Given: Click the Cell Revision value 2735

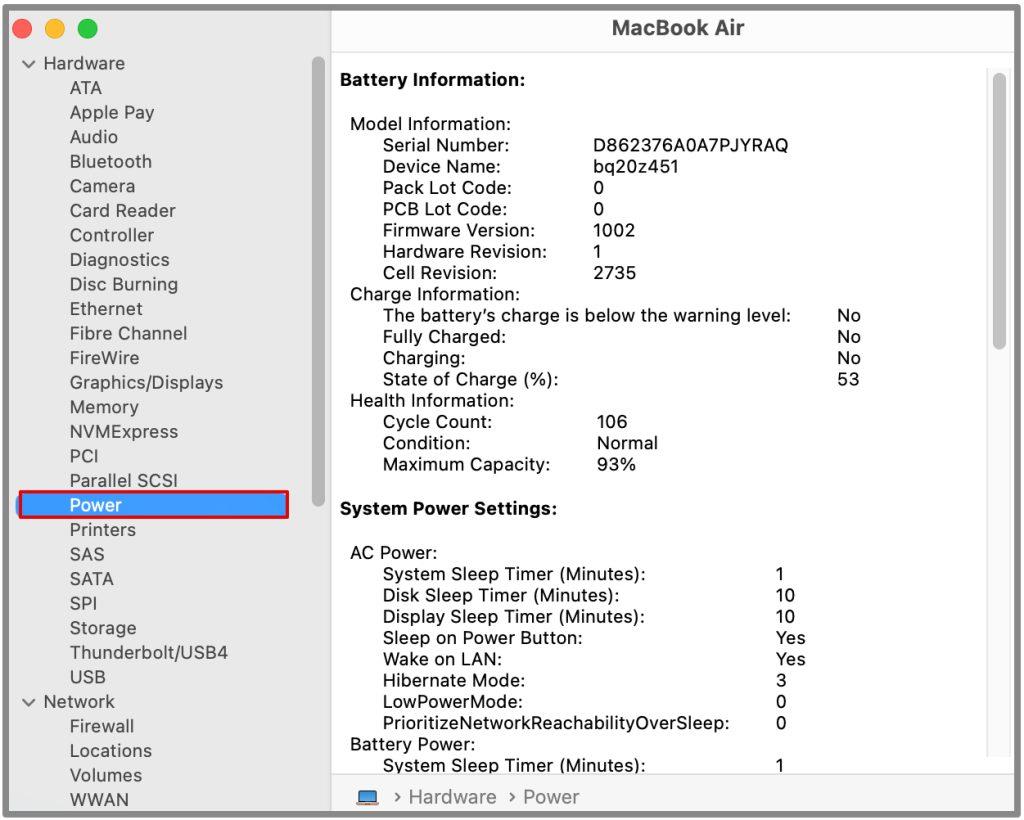Looking at the screenshot, I should pos(615,273).
